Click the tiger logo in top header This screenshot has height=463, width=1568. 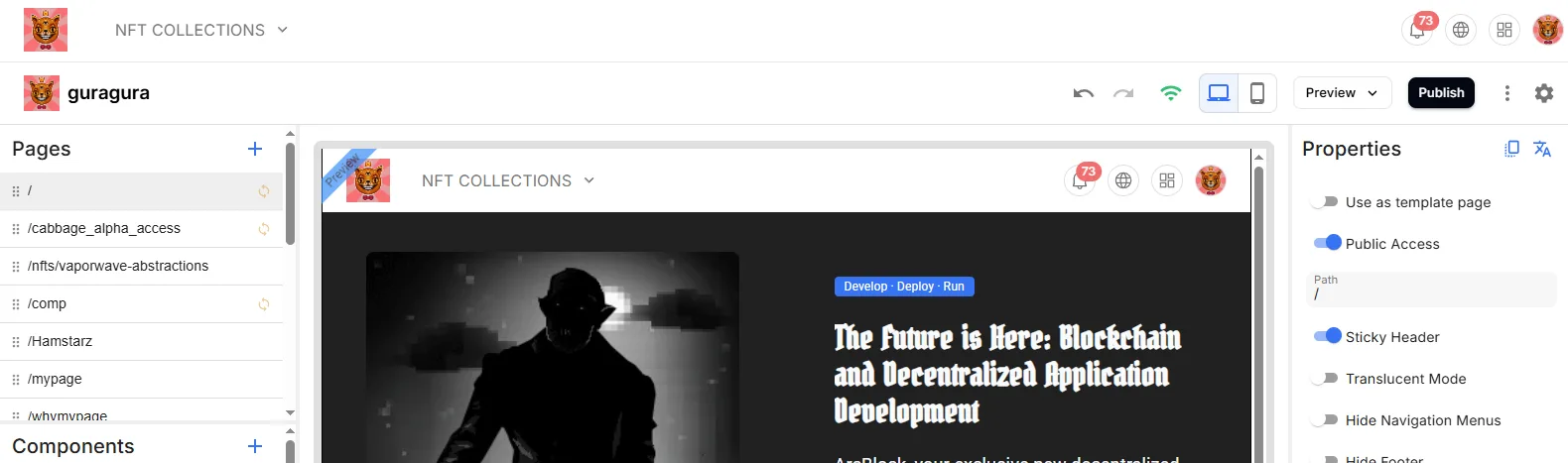click(x=46, y=30)
